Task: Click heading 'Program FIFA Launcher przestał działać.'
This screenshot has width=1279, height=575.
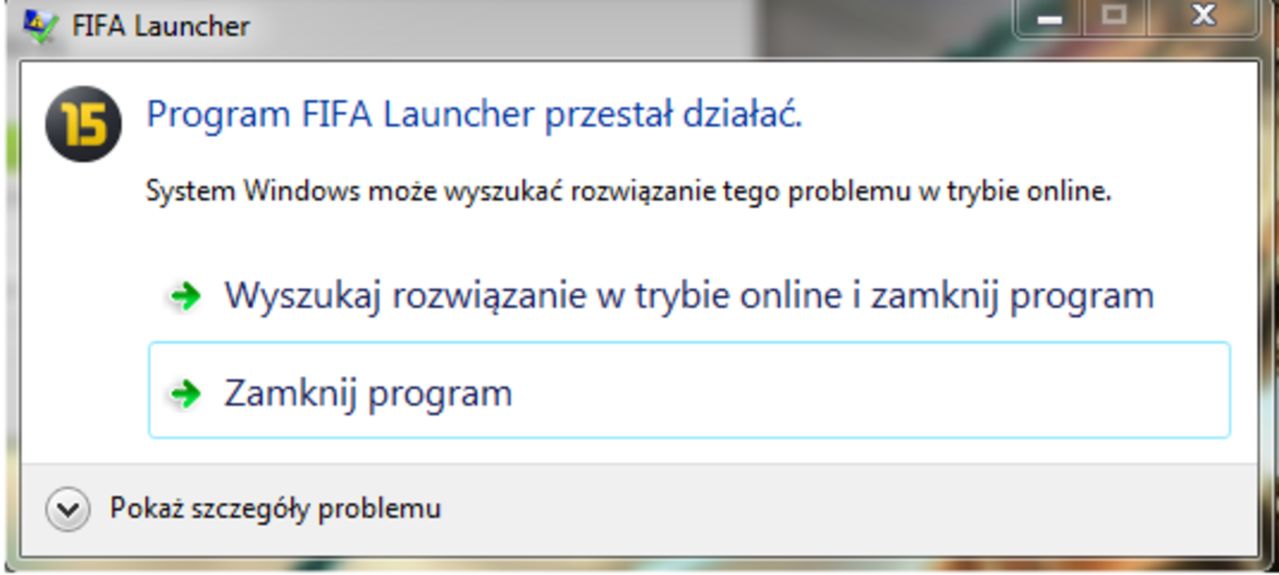Action: tap(475, 115)
